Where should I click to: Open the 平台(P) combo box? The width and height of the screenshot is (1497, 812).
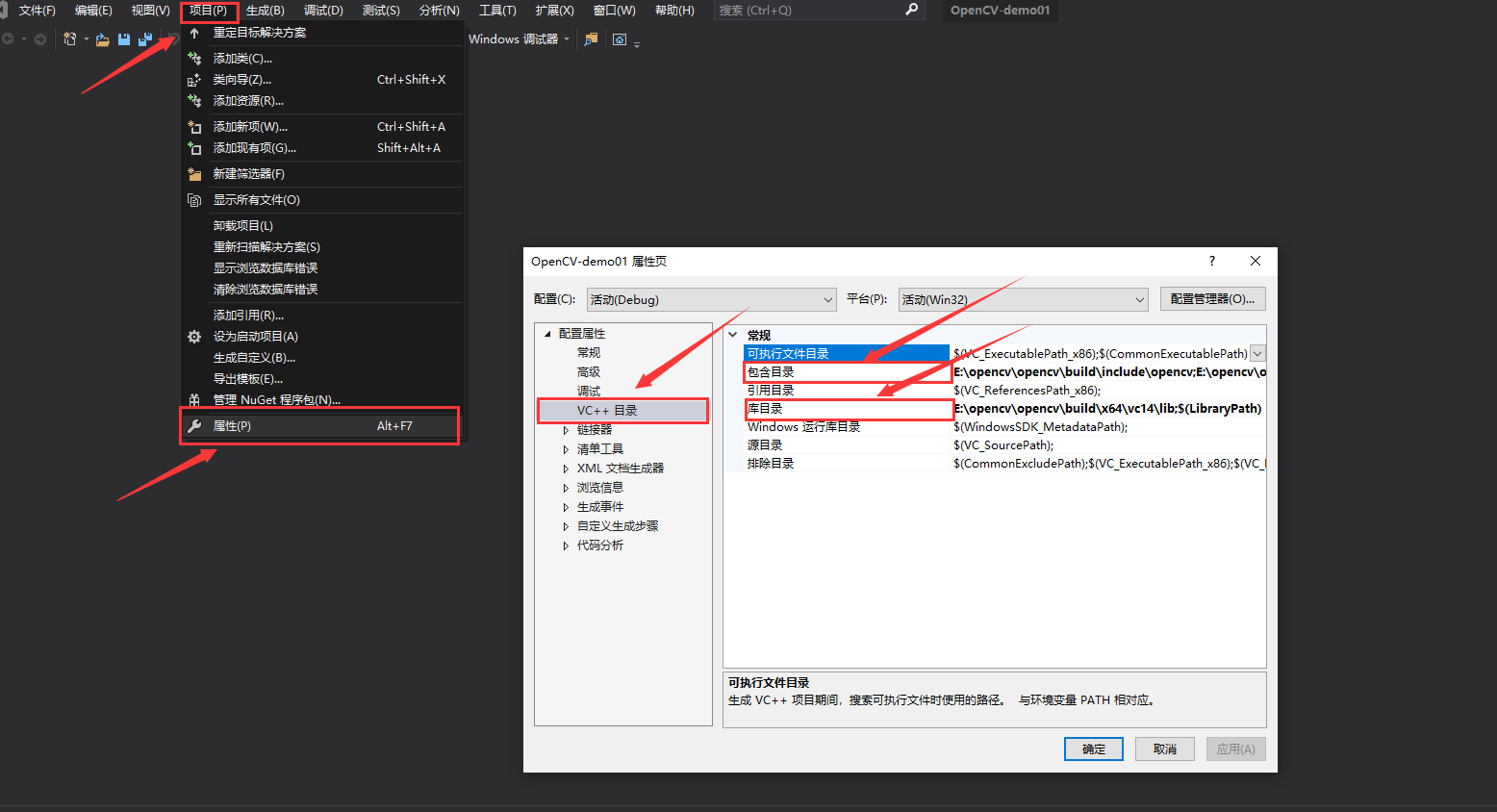pos(1024,299)
